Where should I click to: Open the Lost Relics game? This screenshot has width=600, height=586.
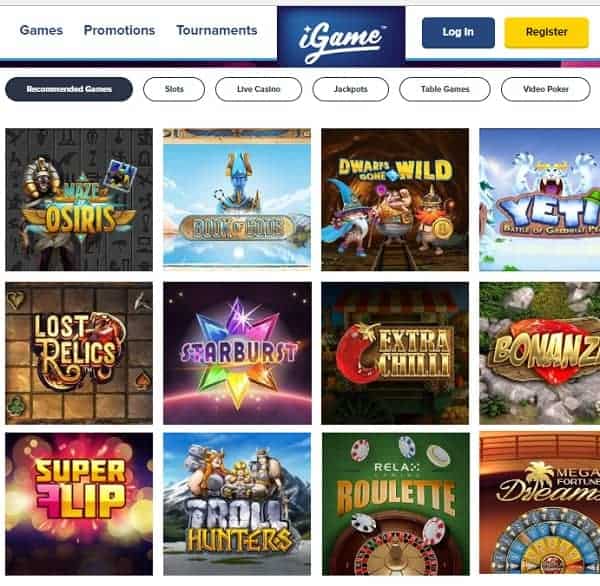[79, 353]
